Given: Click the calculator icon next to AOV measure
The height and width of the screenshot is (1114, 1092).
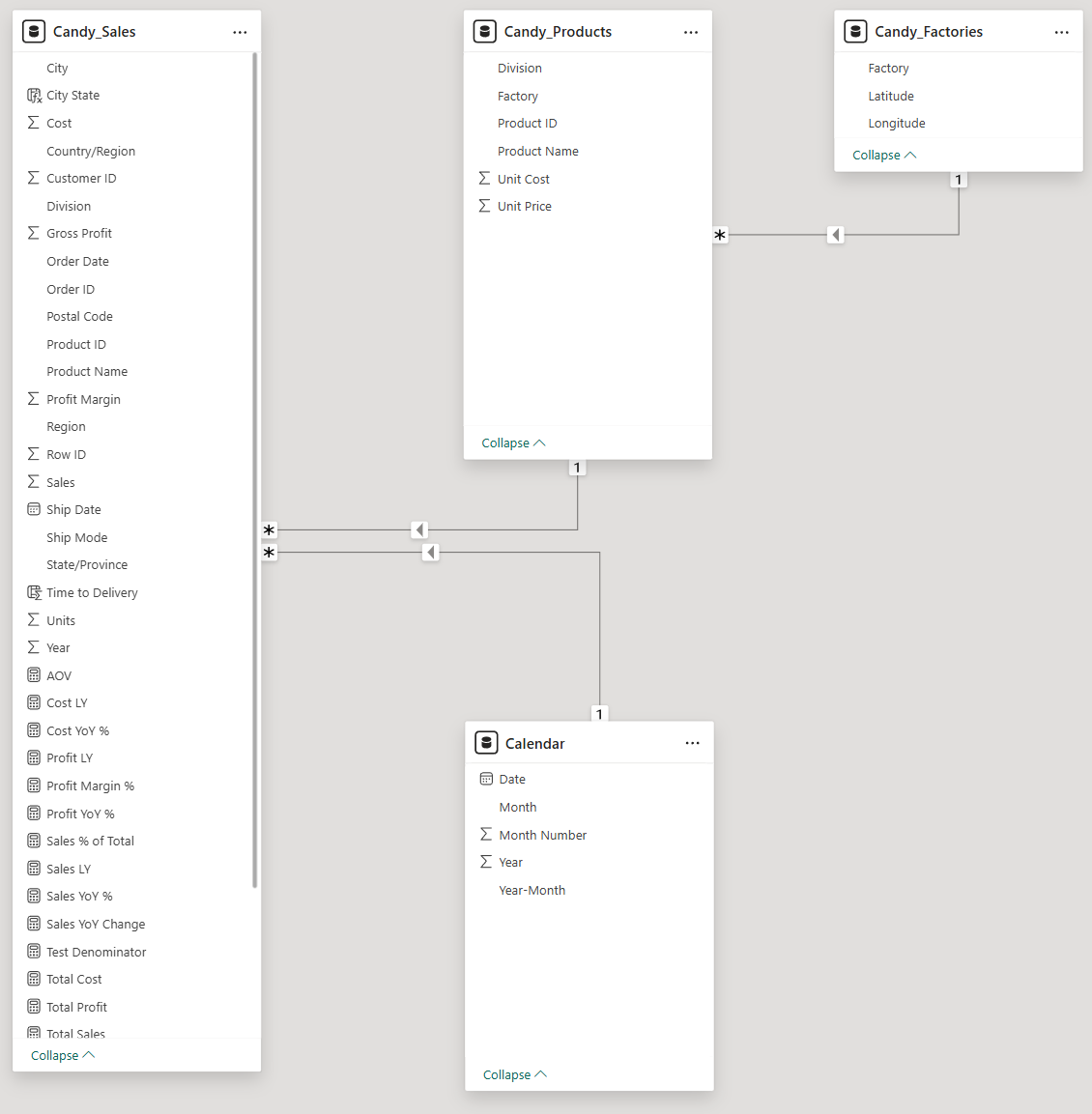Looking at the screenshot, I should pyautogui.click(x=33, y=674).
